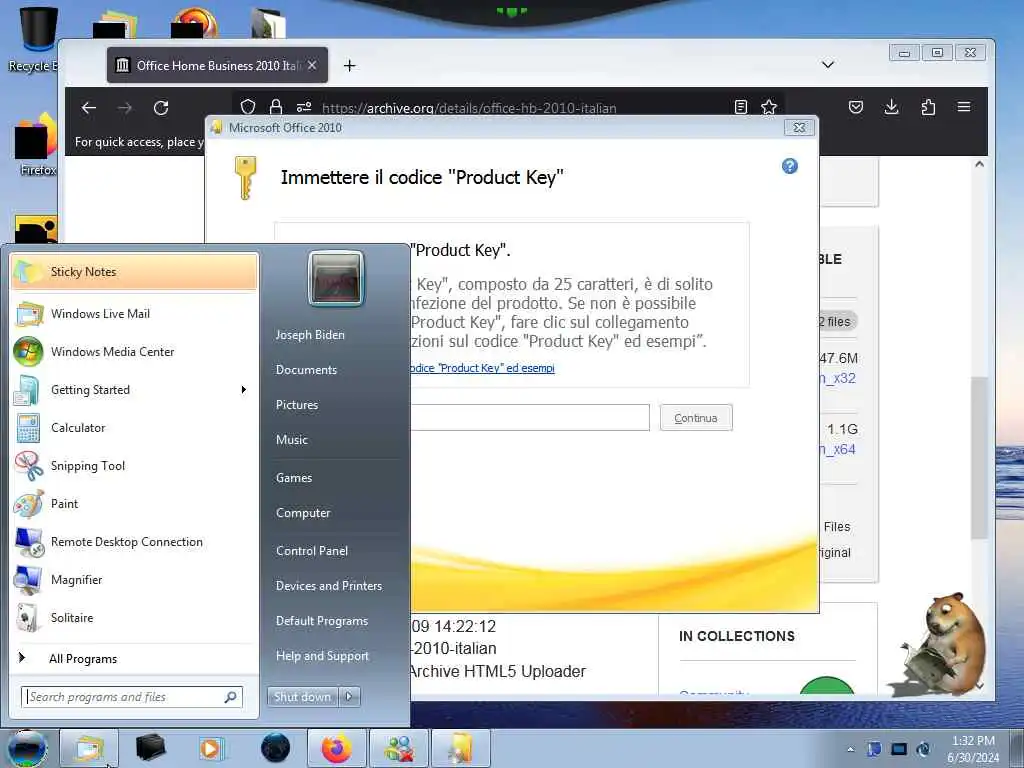Click the taskbar clock showing 1:32 PM
Viewport: 1024px width, 768px height.
pos(973,749)
